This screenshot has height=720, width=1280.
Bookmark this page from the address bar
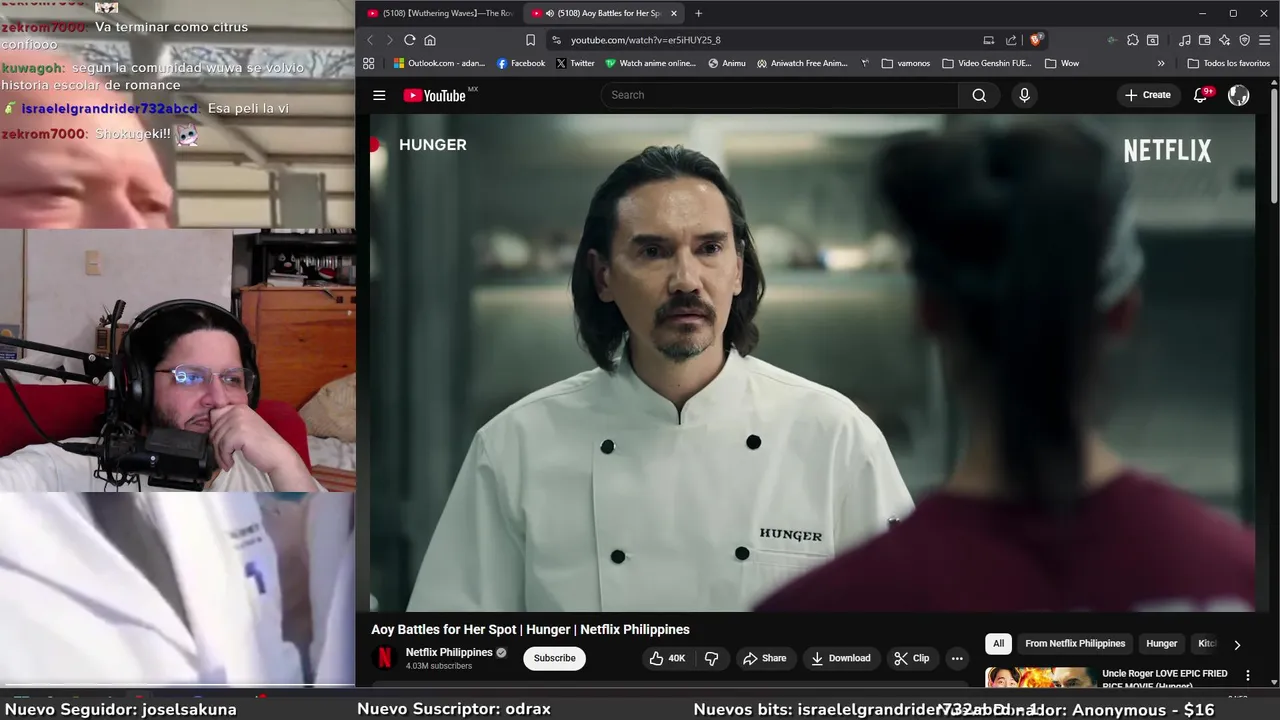[x=530, y=40]
